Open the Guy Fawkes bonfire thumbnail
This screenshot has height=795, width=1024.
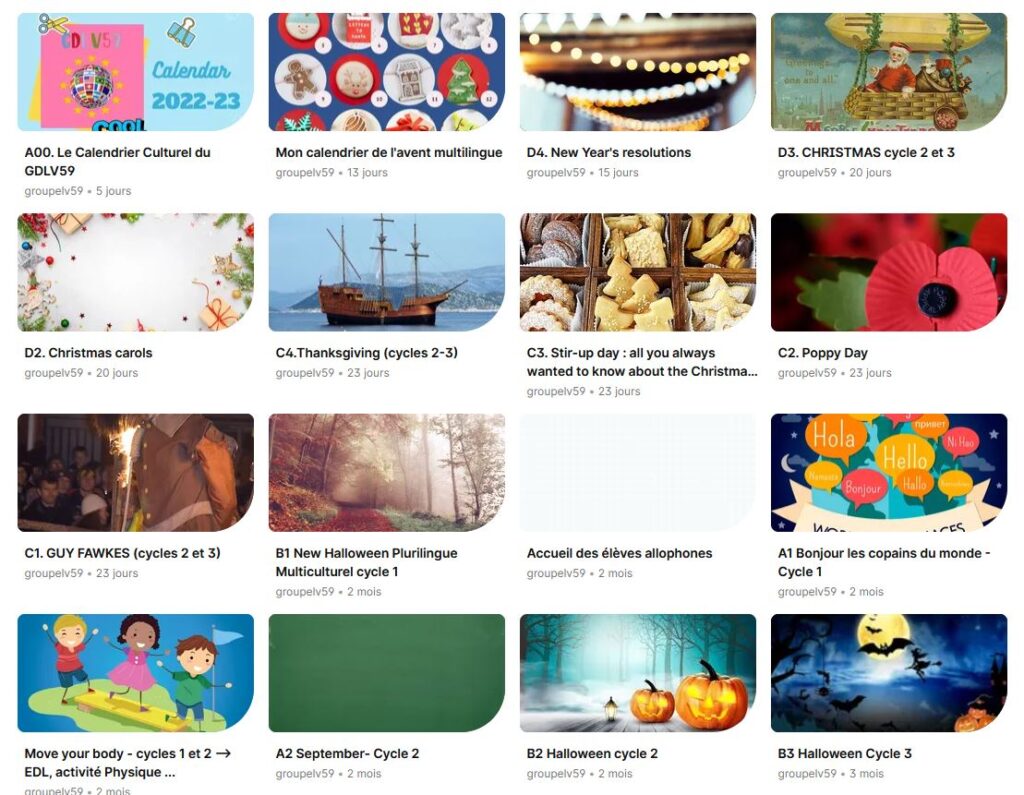point(135,472)
